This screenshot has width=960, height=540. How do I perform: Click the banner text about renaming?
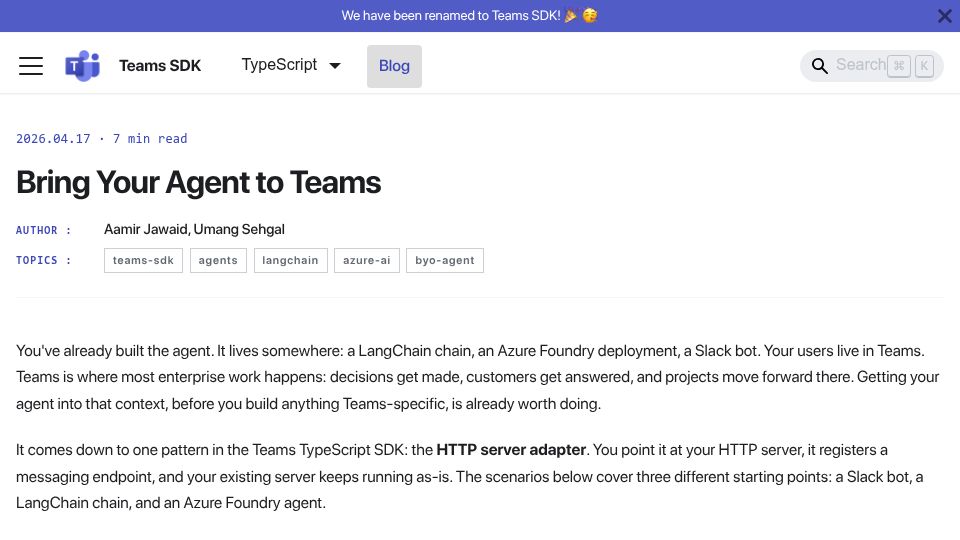[470, 16]
